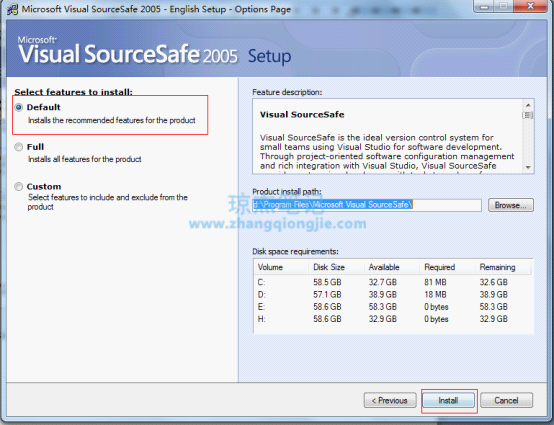Click the Product install path field
Image resolution: width=554 pixels, height=425 pixels.
(367, 205)
